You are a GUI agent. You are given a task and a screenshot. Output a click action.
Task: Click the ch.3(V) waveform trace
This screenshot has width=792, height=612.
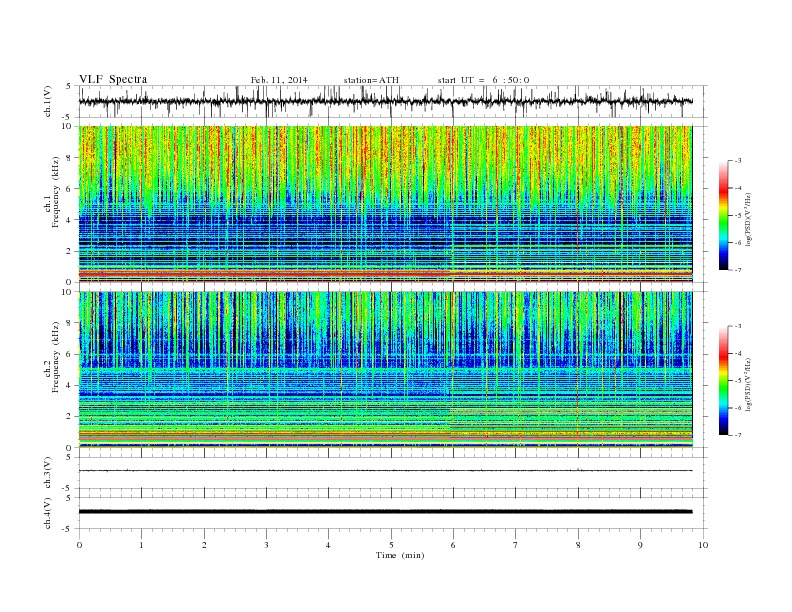coord(385,471)
